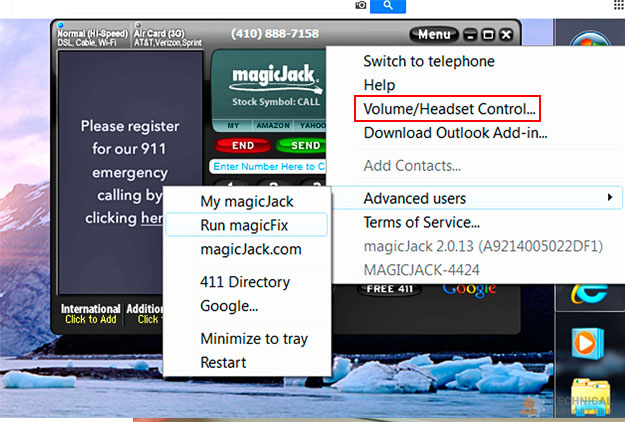Focus the Enter Number Here field
Screen dimensions: 625x422
click(267, 167)
